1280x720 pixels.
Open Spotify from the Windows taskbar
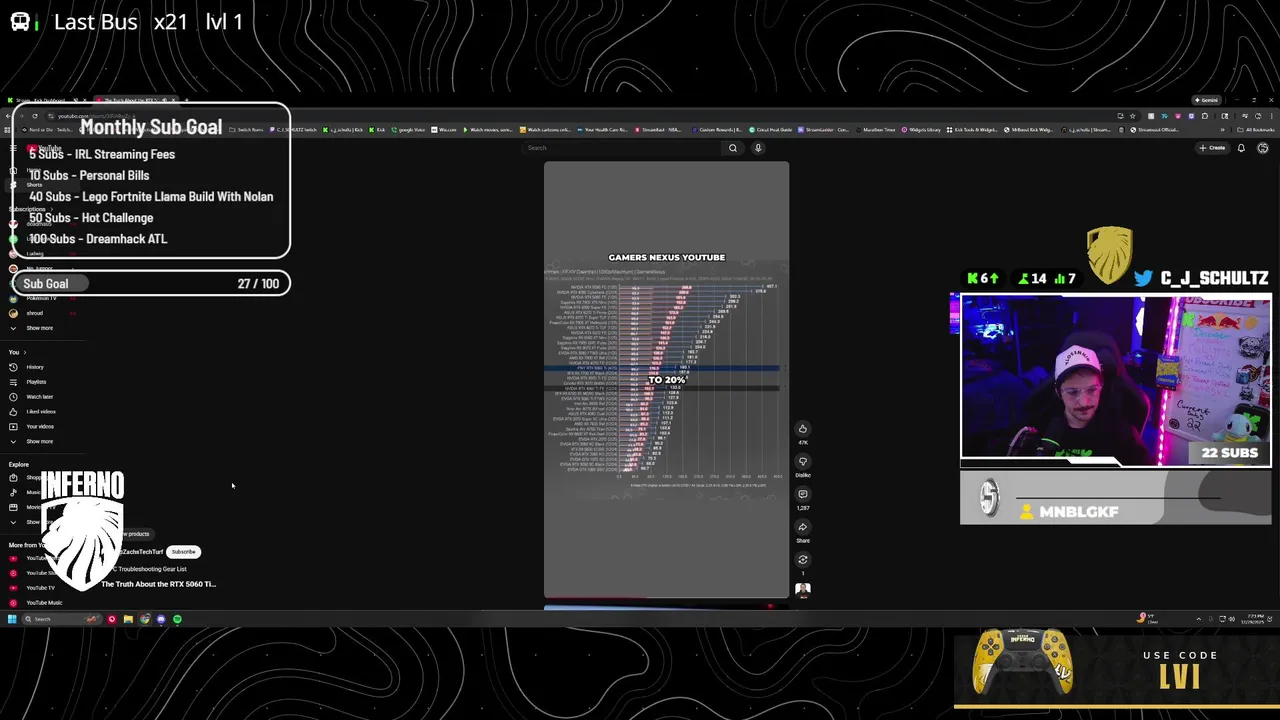pos(177,619)
